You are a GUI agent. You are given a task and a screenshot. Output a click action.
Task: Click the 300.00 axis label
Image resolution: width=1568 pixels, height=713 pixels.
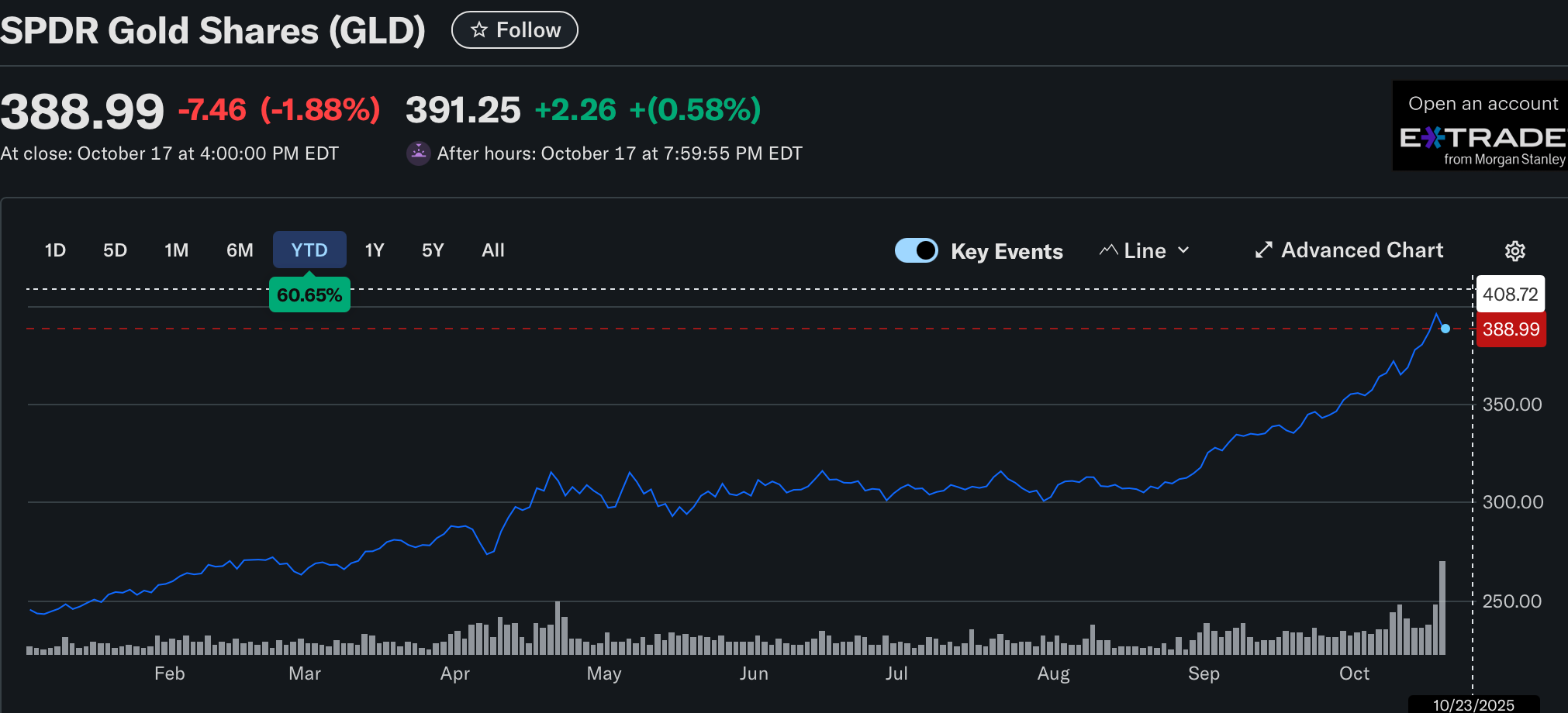pos(1512,502)
